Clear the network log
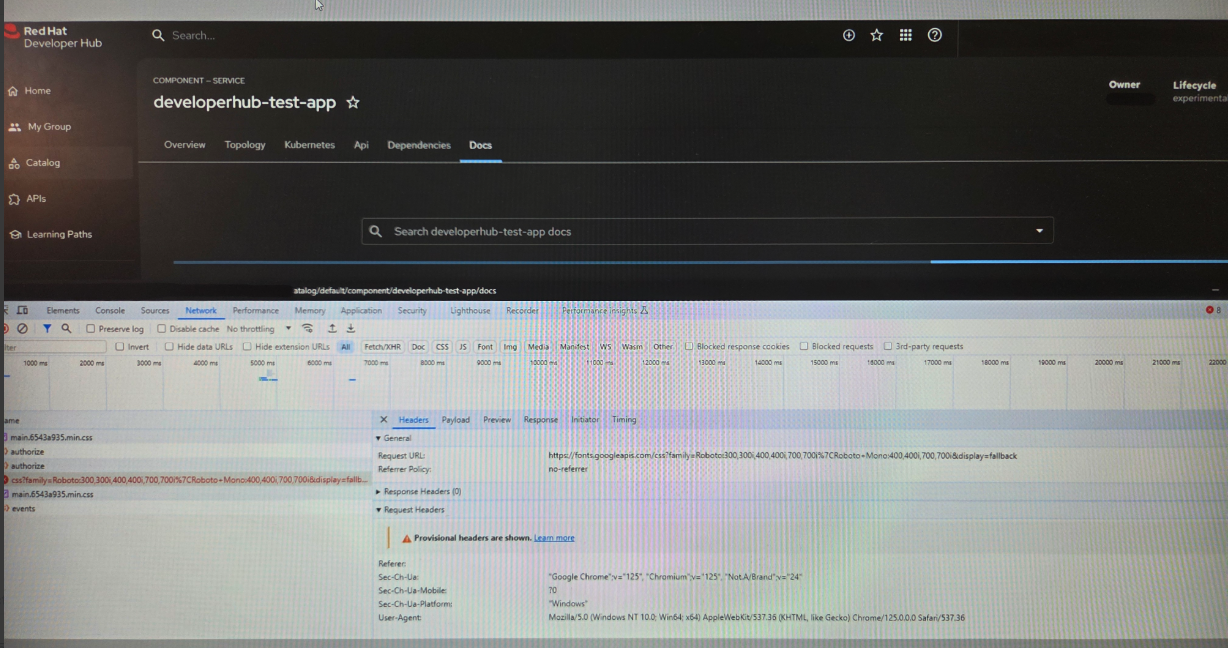1228x648 pixels. tap(22, 328)
